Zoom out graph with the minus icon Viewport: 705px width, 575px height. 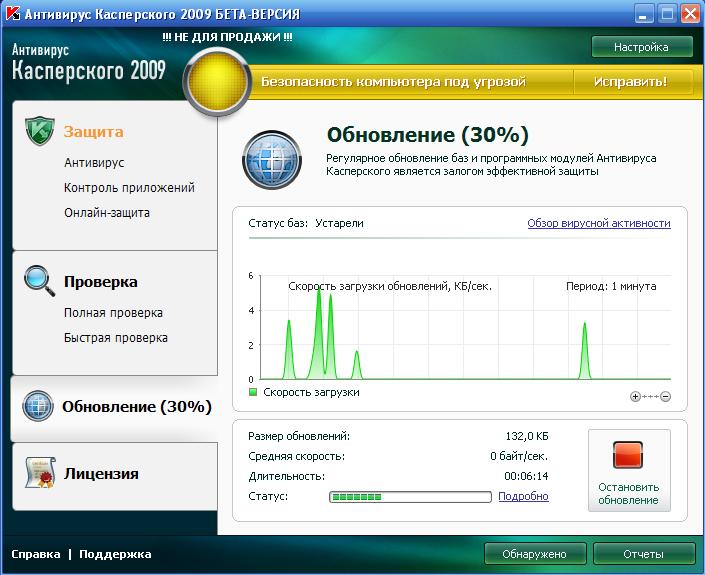pos(666,397)
